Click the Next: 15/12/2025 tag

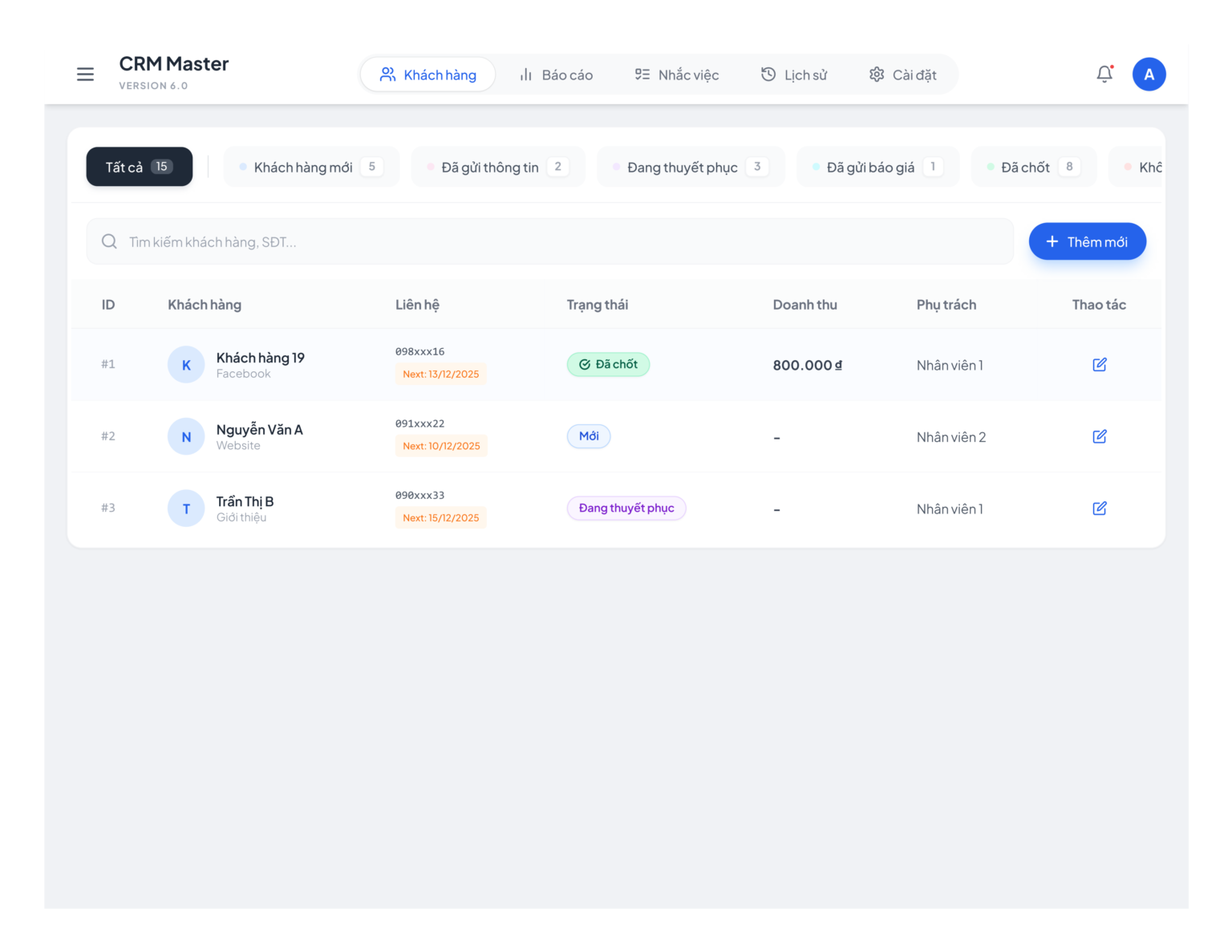click(x=441, y=518)
